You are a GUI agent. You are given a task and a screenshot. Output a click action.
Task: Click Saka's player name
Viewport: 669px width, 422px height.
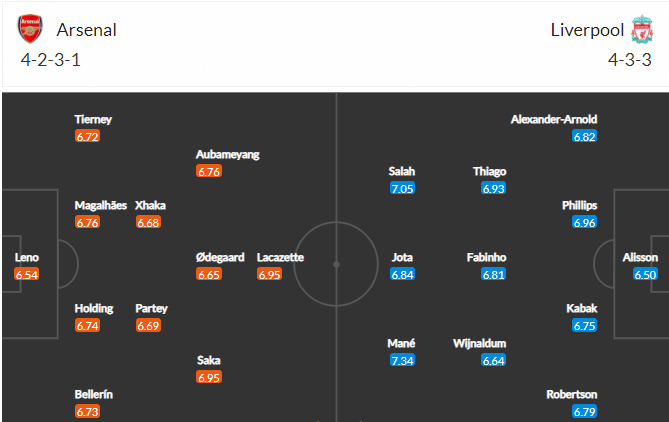click(x=209, y=361)
